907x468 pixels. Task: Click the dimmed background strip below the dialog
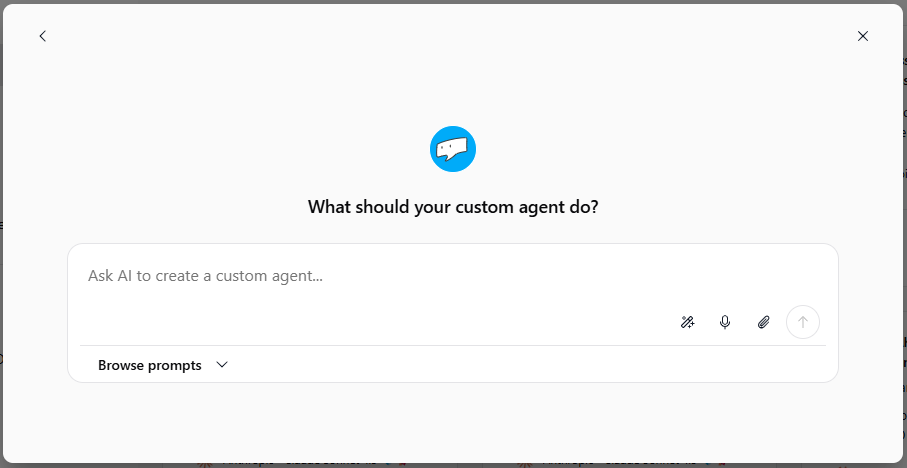click(x=453, y=465)
